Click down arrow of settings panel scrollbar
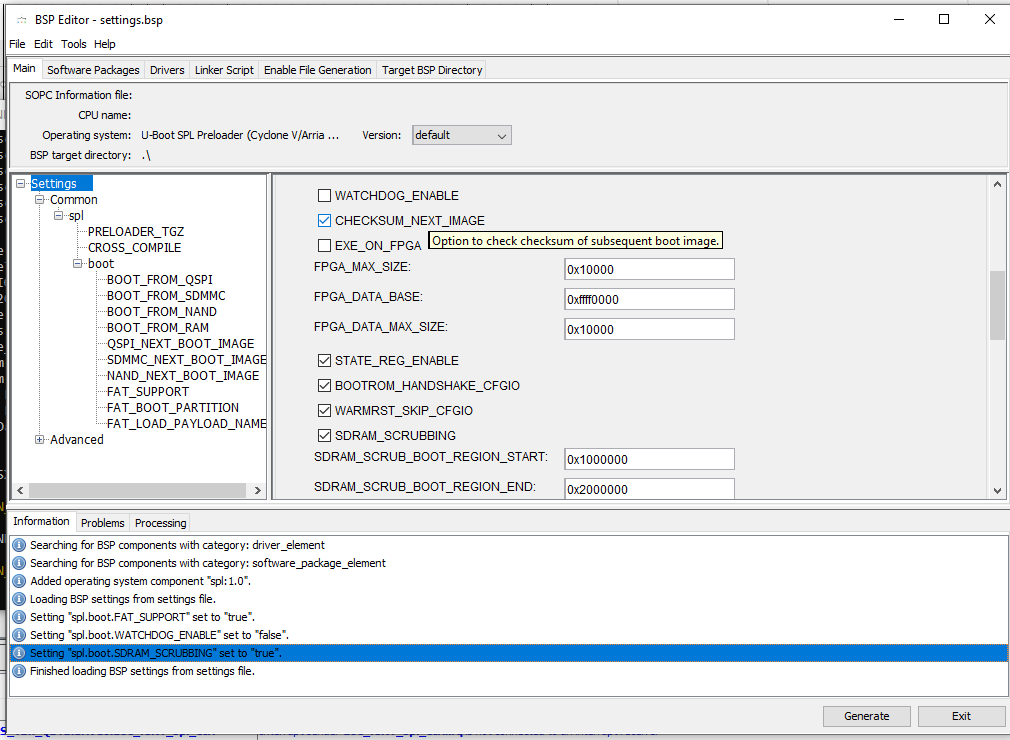Screen dimensions: 1010x740 click(997, 490)
